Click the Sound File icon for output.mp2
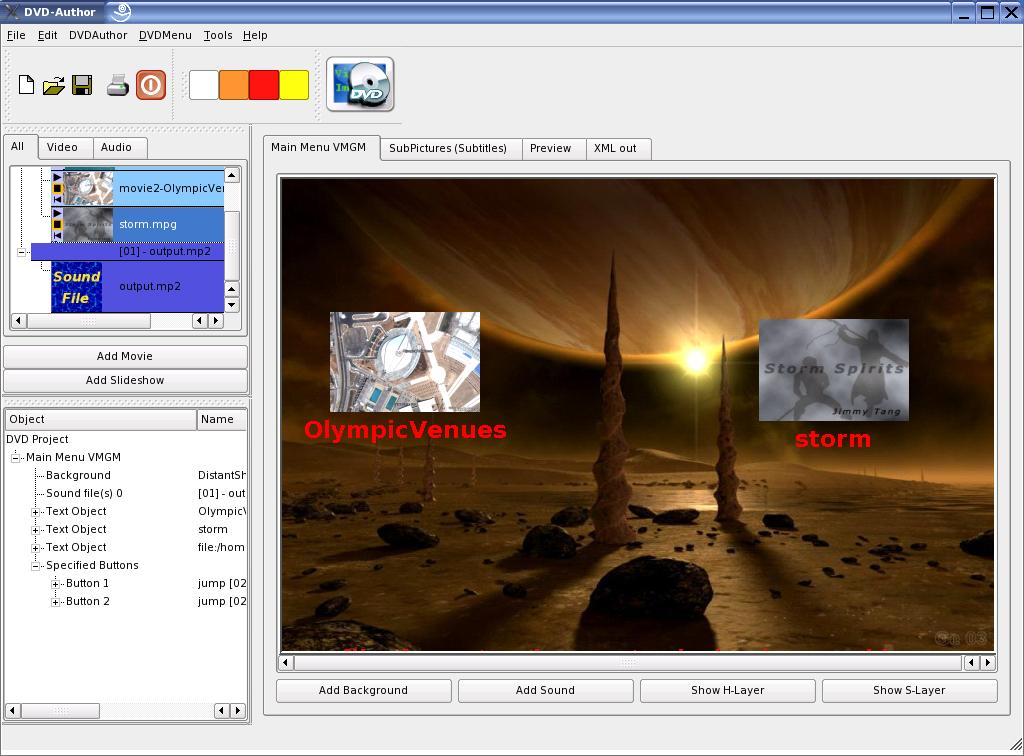The image size is (1024, 756). (77, 287)
